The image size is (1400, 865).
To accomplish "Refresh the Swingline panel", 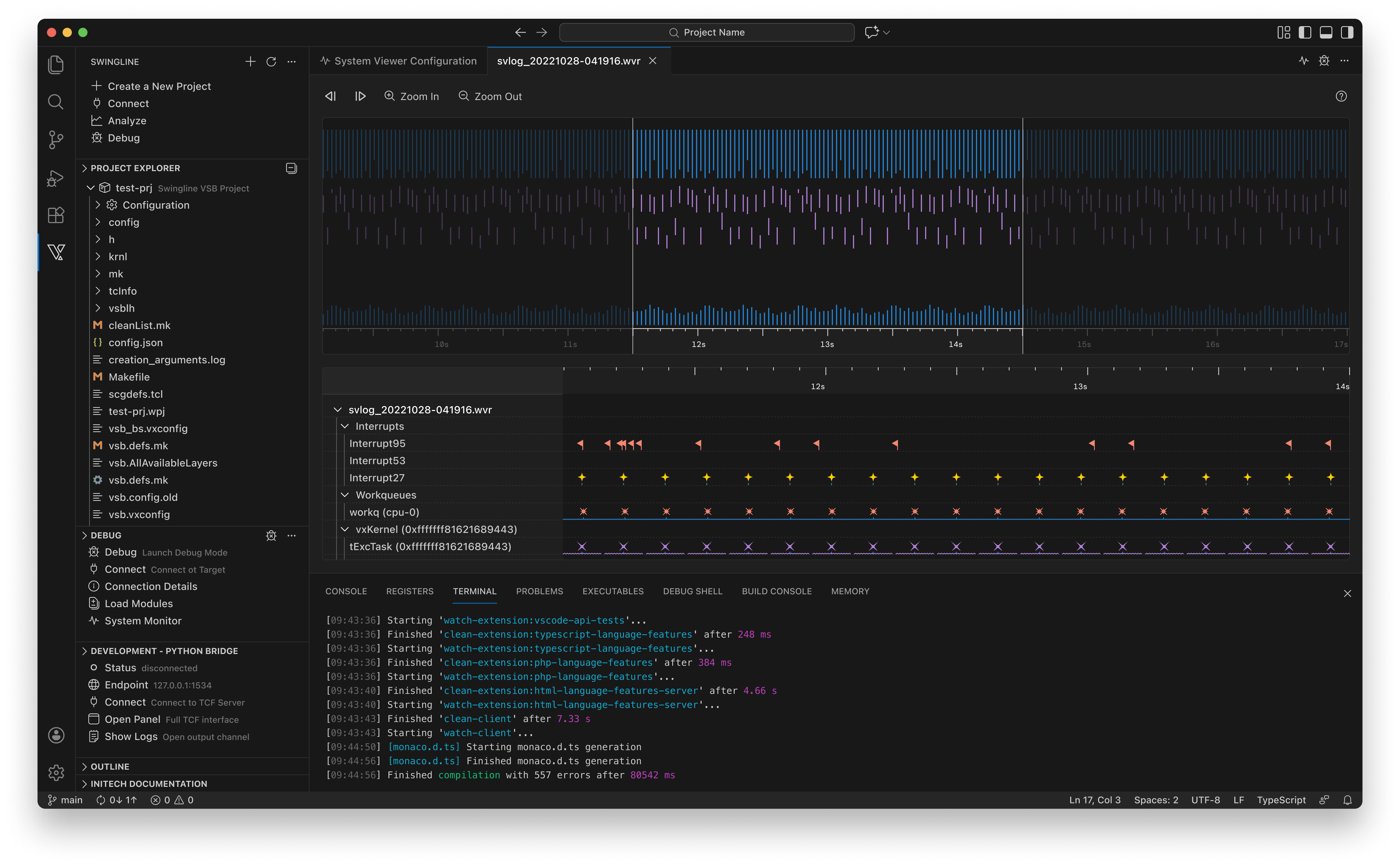I will pyautogui.click(x=271, y=61).
